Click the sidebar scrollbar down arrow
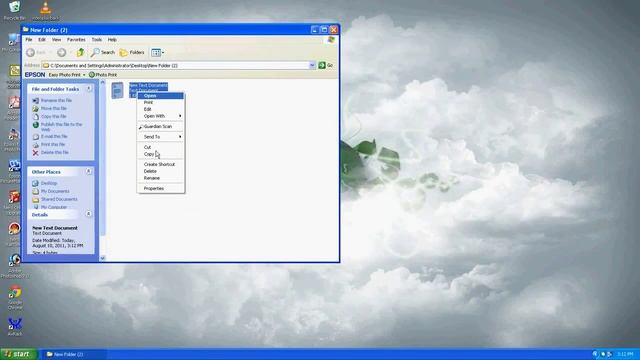Image resolution: width=640 pixels, height=360 pixels. tap(102, 258)
